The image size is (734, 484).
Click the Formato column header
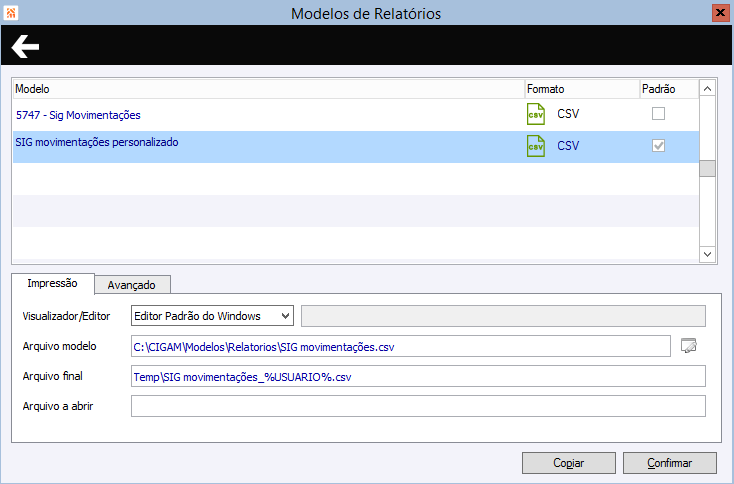582,89
